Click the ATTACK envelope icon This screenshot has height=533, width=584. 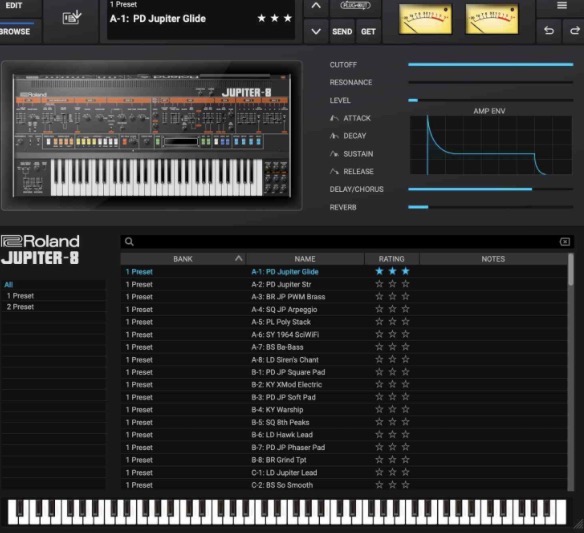[334, 118]
